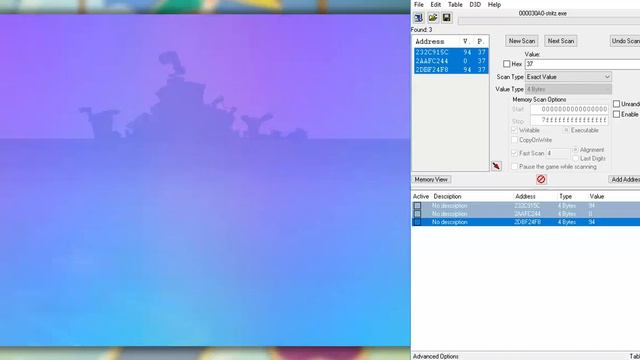The image size is (640, 360).
Task: Toggle the Writable checkbox
Action: (x=514, y=130)
